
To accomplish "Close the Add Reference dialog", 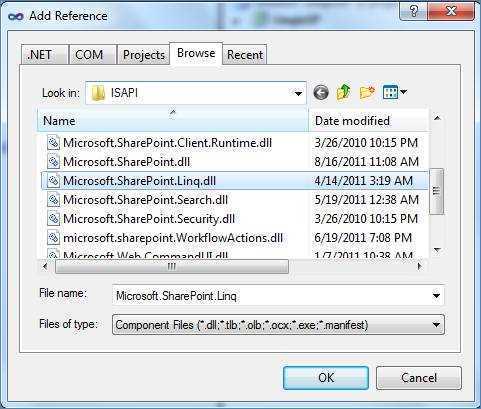I will pyautogui.click(x=451, y=11).
